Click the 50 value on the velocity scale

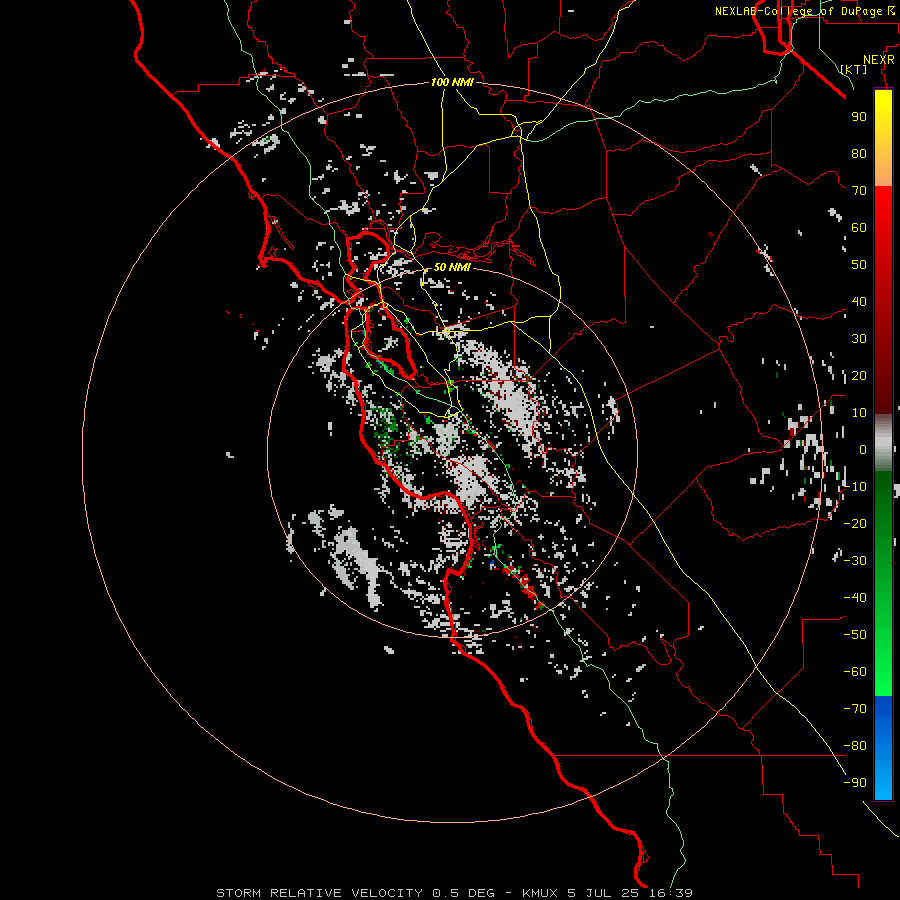tap(859, 265)
